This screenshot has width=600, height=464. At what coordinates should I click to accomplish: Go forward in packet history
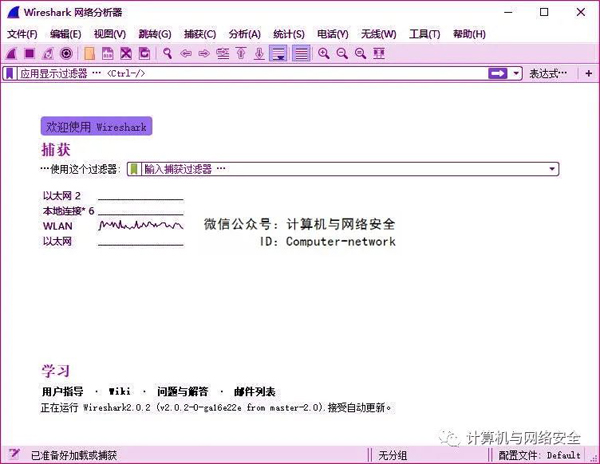tap(204, 53)
